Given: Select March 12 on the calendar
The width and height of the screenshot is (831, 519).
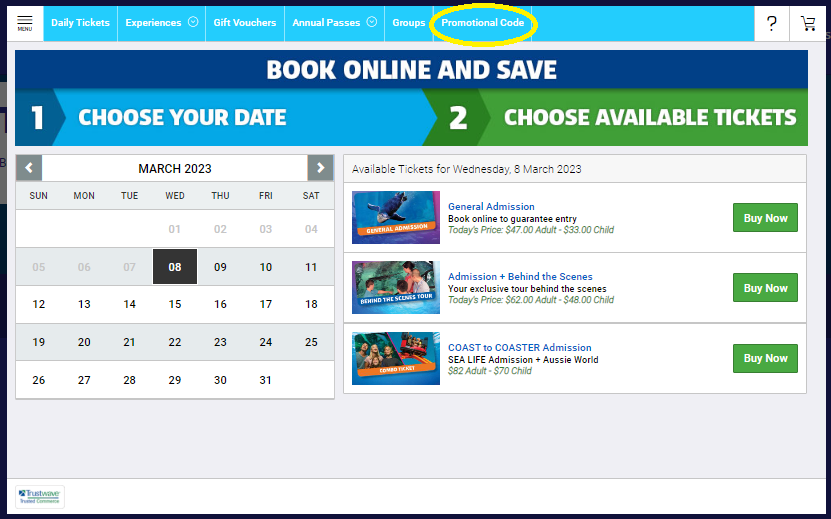Looking at the screenshot, I should tap(39, 304).
